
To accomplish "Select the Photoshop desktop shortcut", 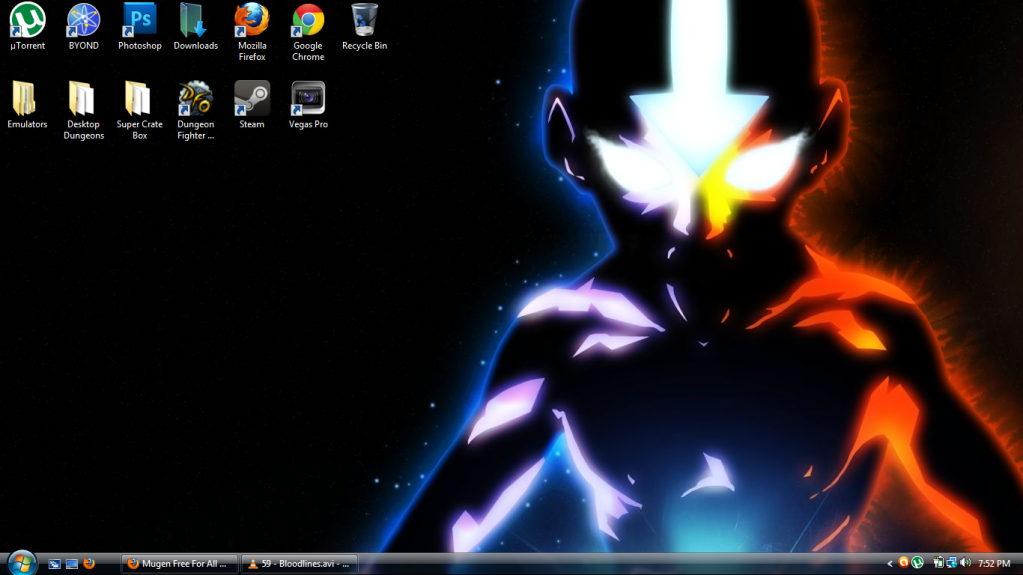I will pyautogui.click(x=140, y=27).
